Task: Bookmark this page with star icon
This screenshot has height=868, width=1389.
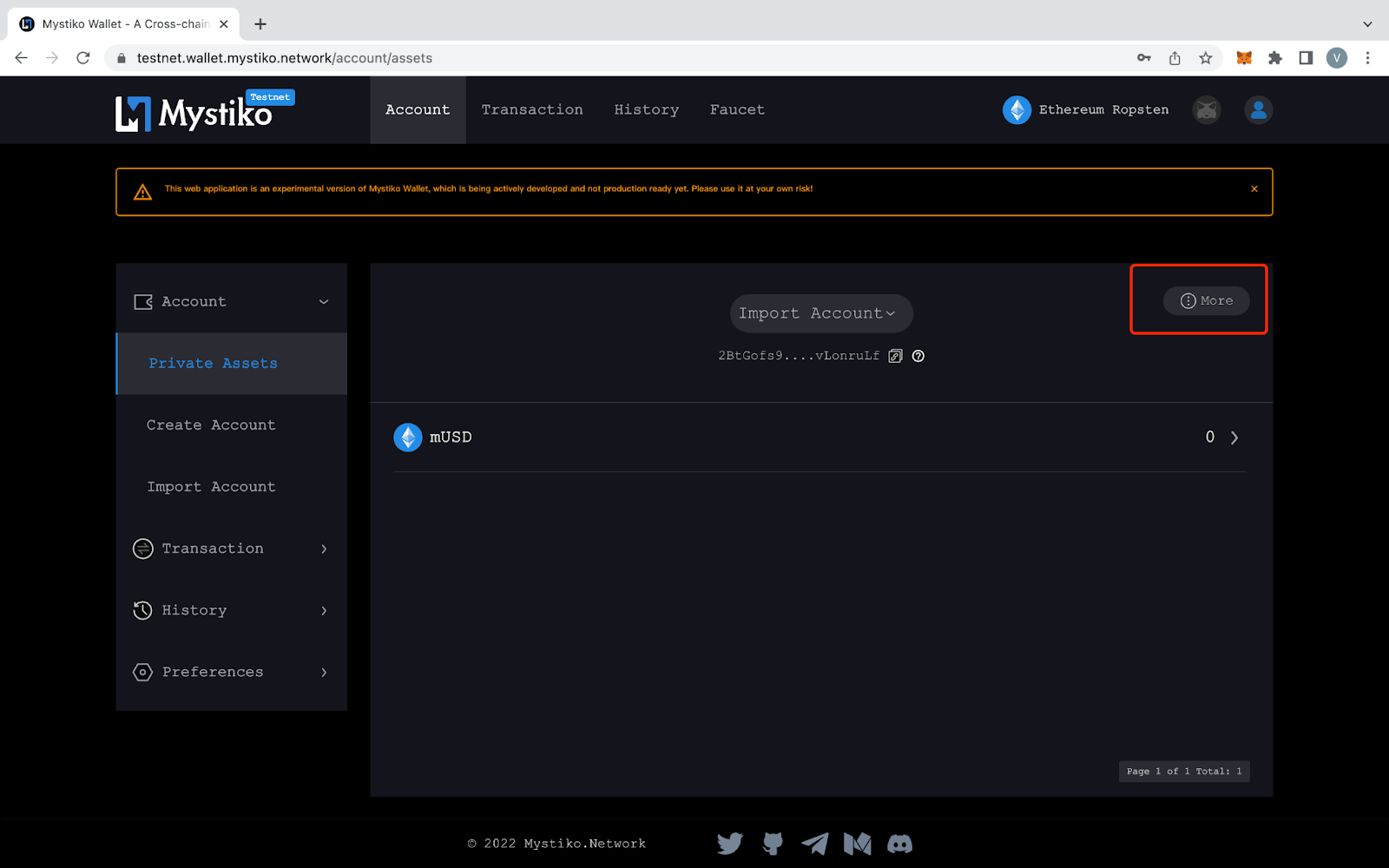Action: (1206, 58)
